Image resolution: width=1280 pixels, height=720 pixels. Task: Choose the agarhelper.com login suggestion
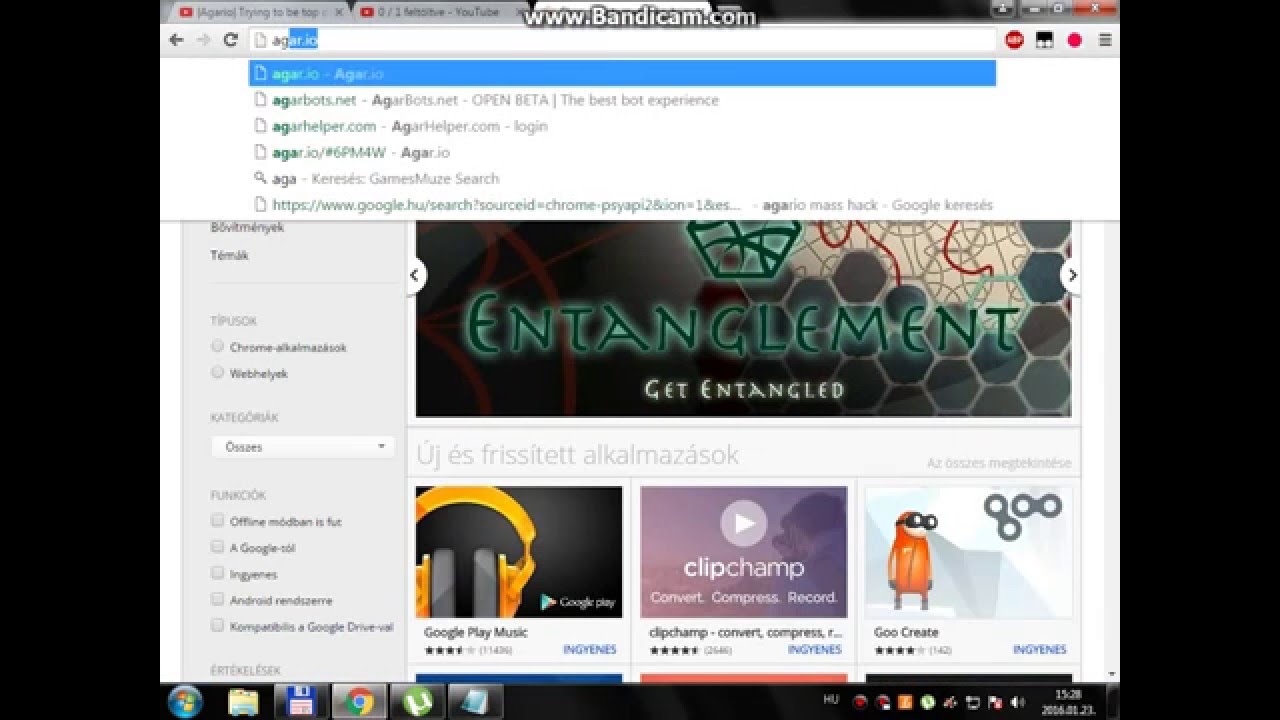(x=622, y=126)
